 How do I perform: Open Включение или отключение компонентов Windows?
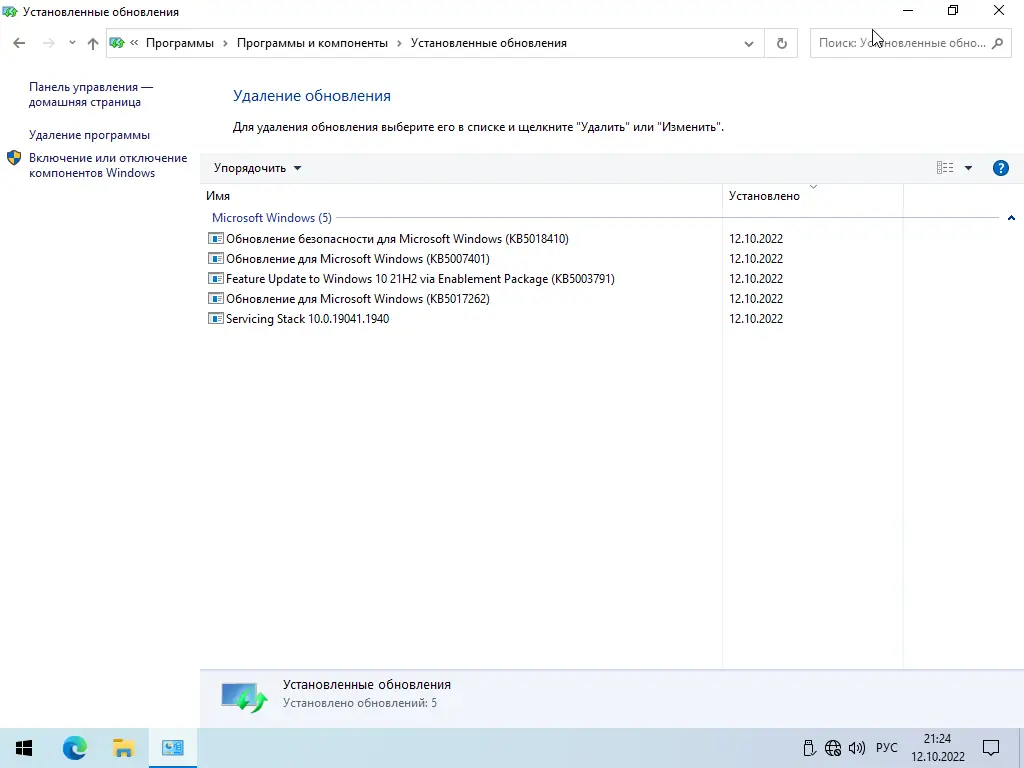coord(108,165)
